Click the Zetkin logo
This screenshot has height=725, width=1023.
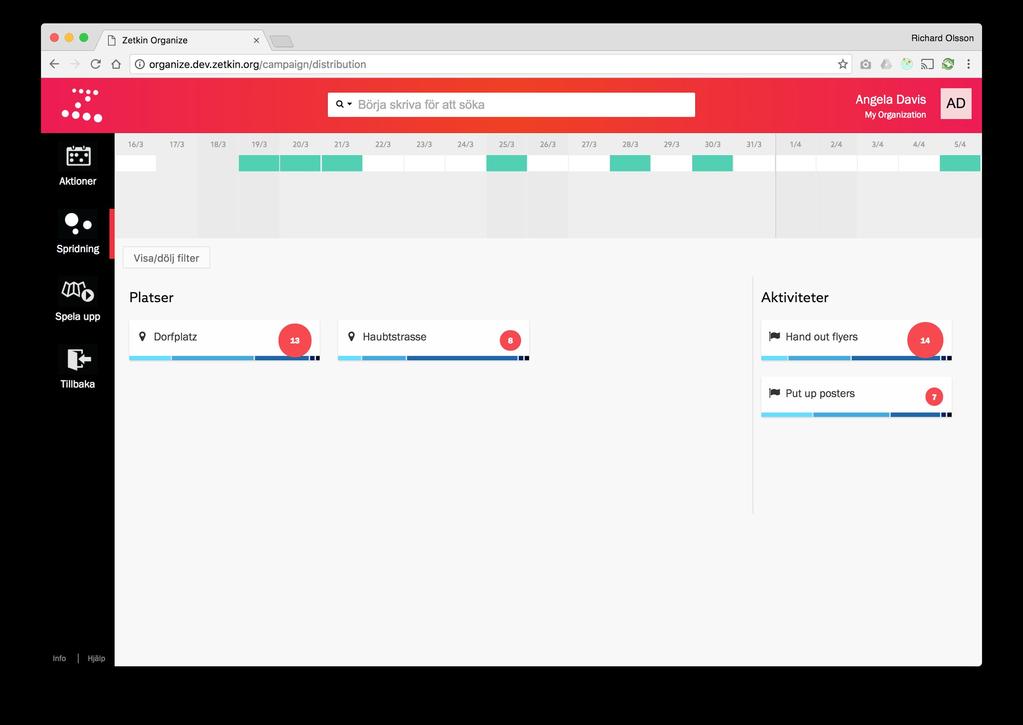pyautogui.click(x=82, y=105)
